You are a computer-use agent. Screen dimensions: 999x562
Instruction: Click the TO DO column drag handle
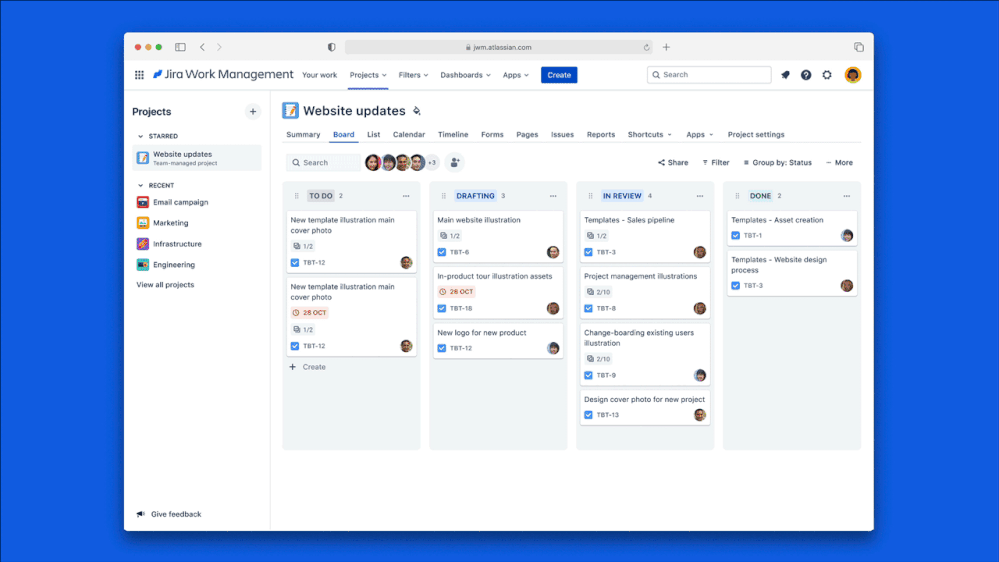[297, 196]
